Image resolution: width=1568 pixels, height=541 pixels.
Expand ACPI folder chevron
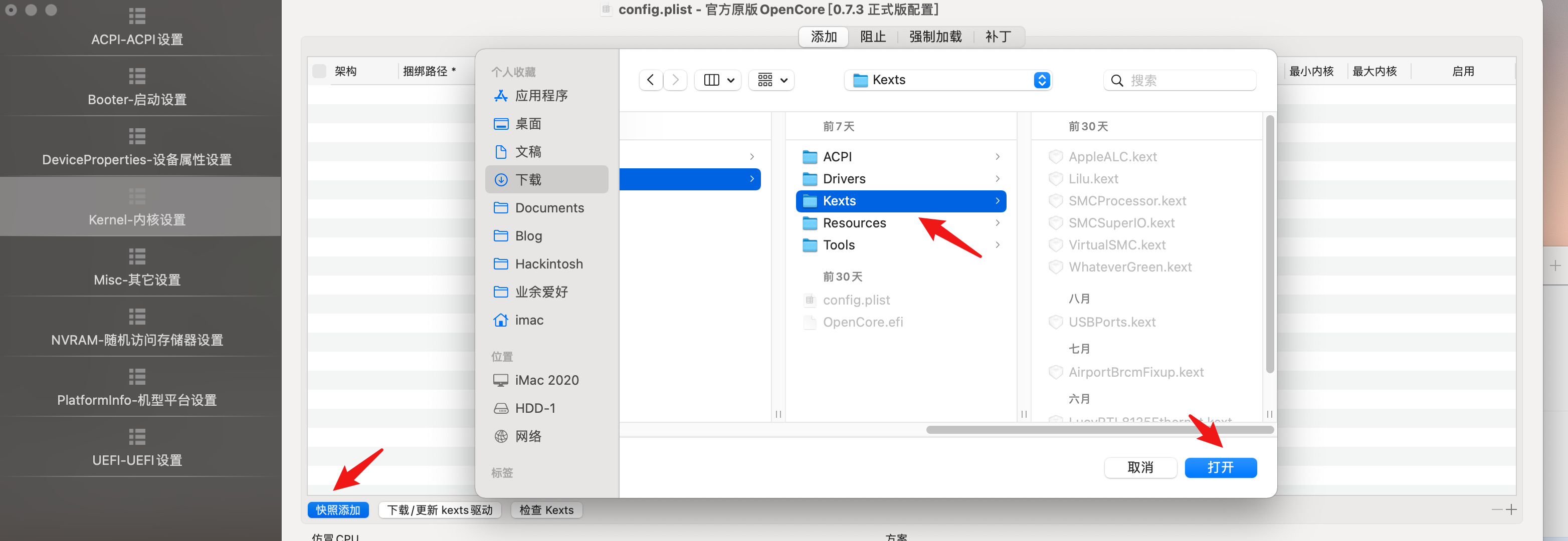click(998, 157)
